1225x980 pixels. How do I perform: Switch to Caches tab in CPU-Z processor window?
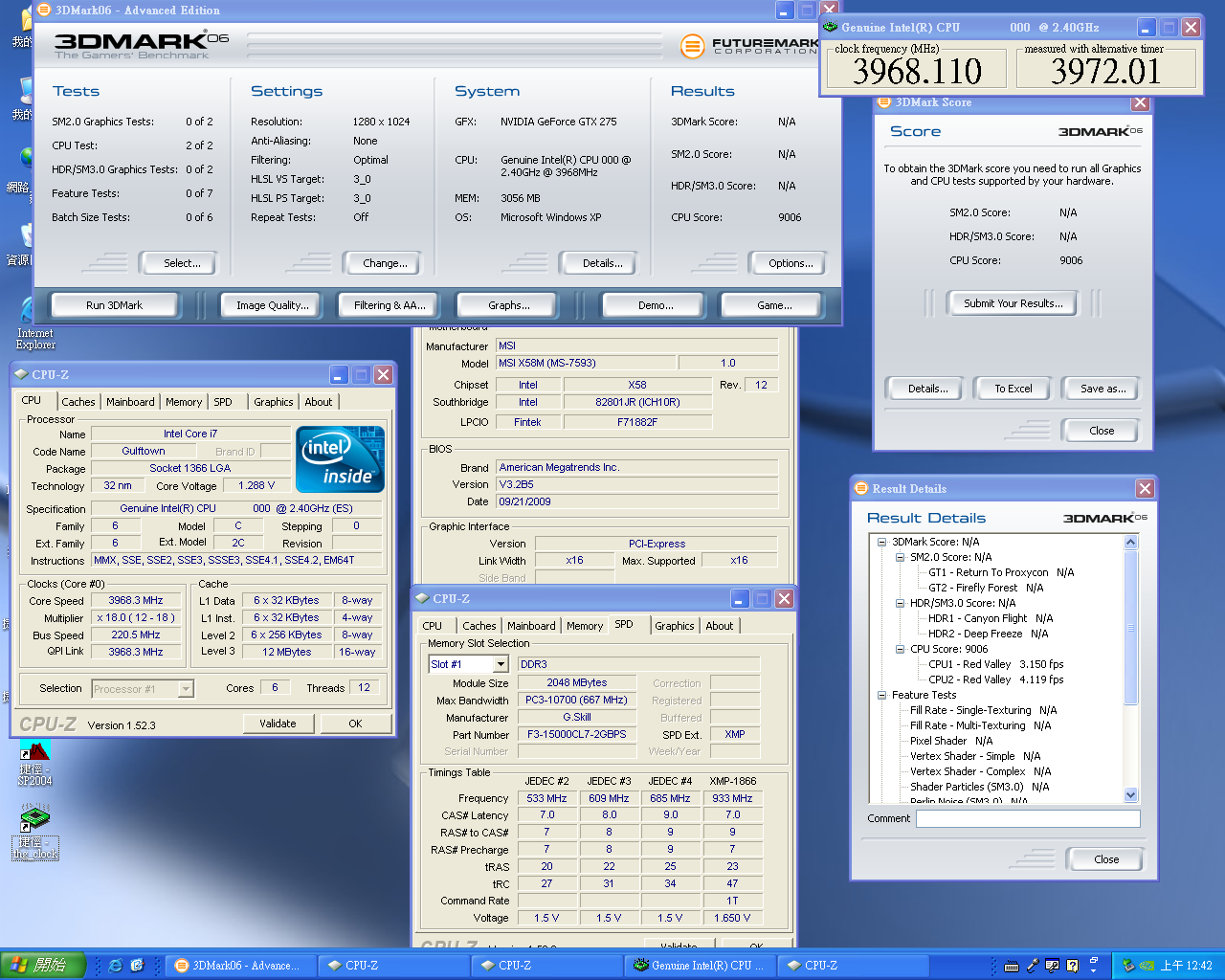click(x=78, y=403)
